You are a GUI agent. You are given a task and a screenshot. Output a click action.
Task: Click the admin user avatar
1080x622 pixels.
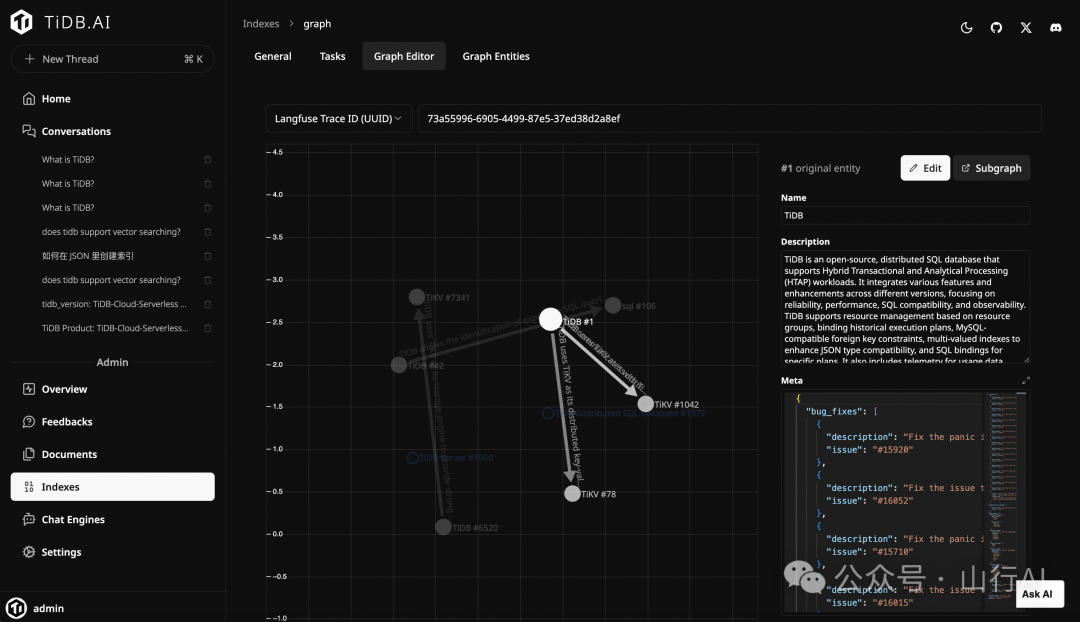17,608
